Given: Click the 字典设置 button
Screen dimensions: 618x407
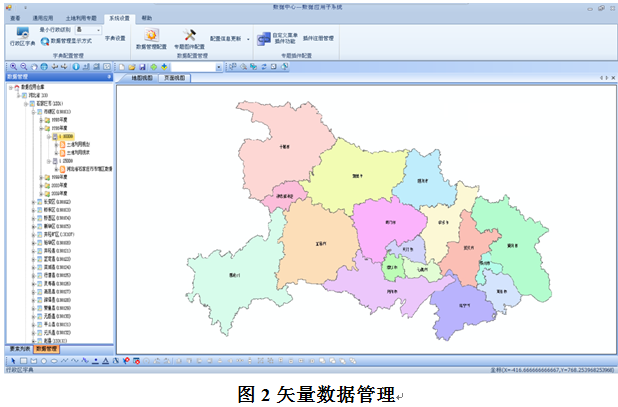Looking at the screenshot, I should pyautogui.click(x=115, y=38).
